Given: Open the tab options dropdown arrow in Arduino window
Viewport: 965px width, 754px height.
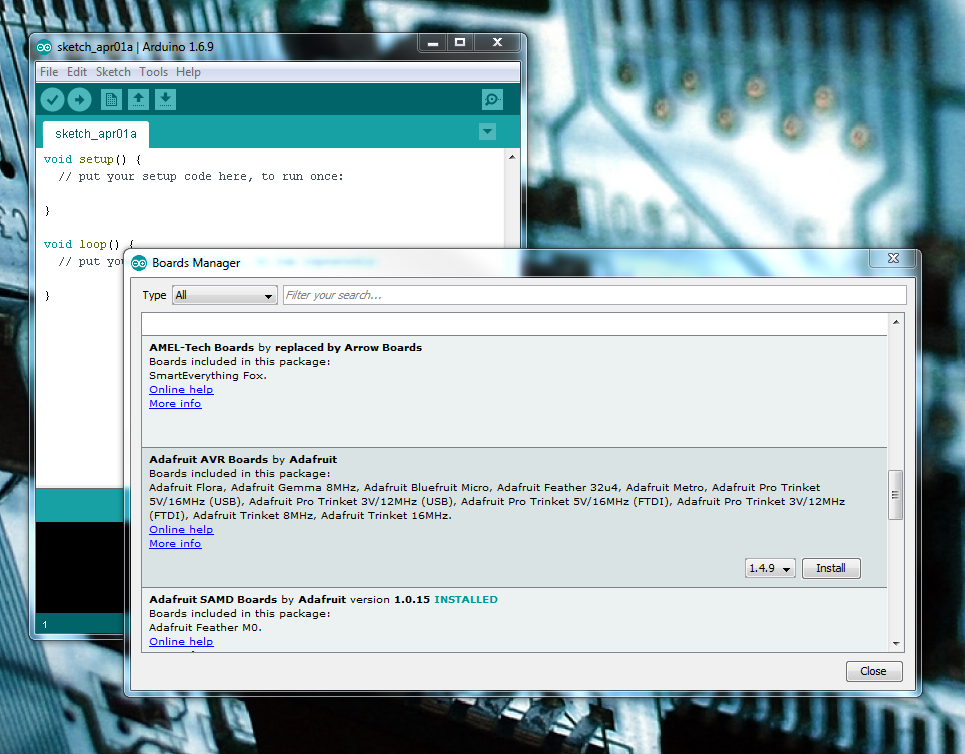Looking at the screenshot, I should 487,132.
